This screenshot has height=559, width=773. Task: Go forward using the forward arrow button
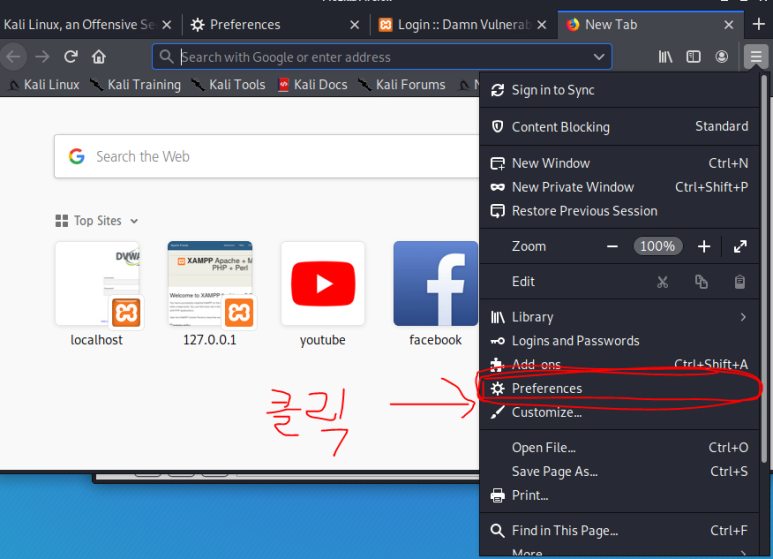[42, 57]
